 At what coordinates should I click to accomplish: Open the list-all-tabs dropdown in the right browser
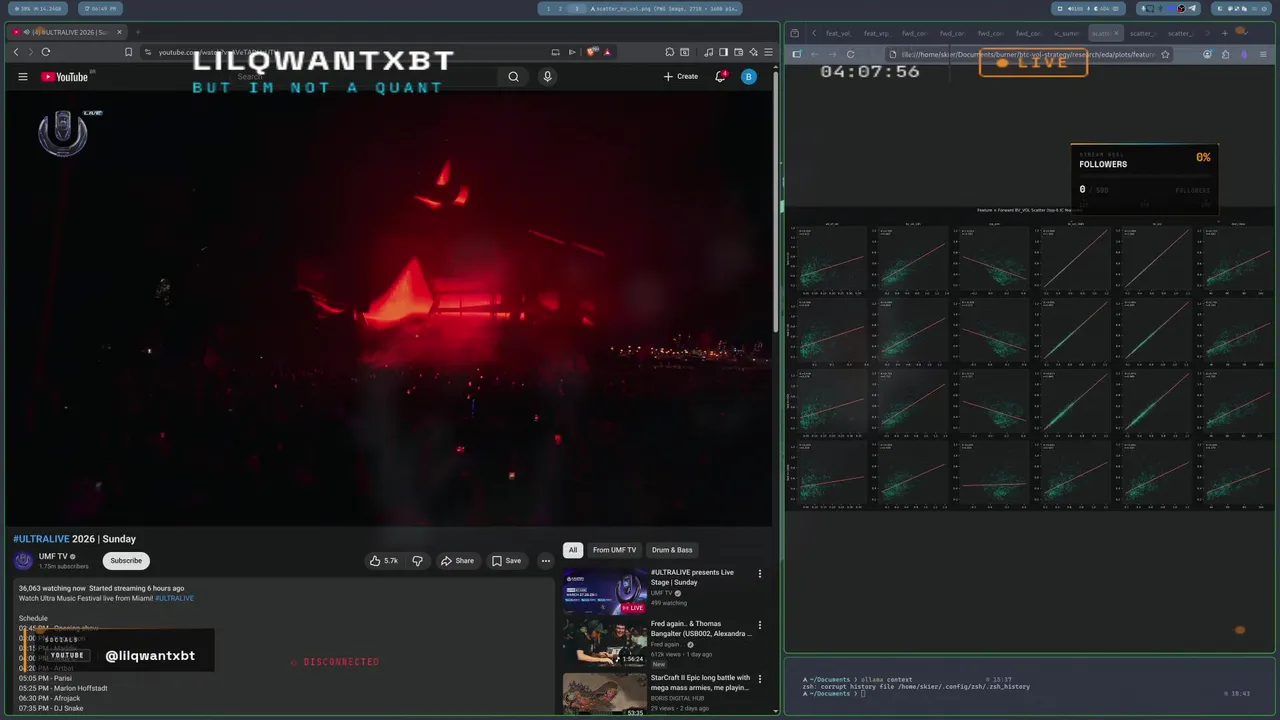click(1246, 33)
